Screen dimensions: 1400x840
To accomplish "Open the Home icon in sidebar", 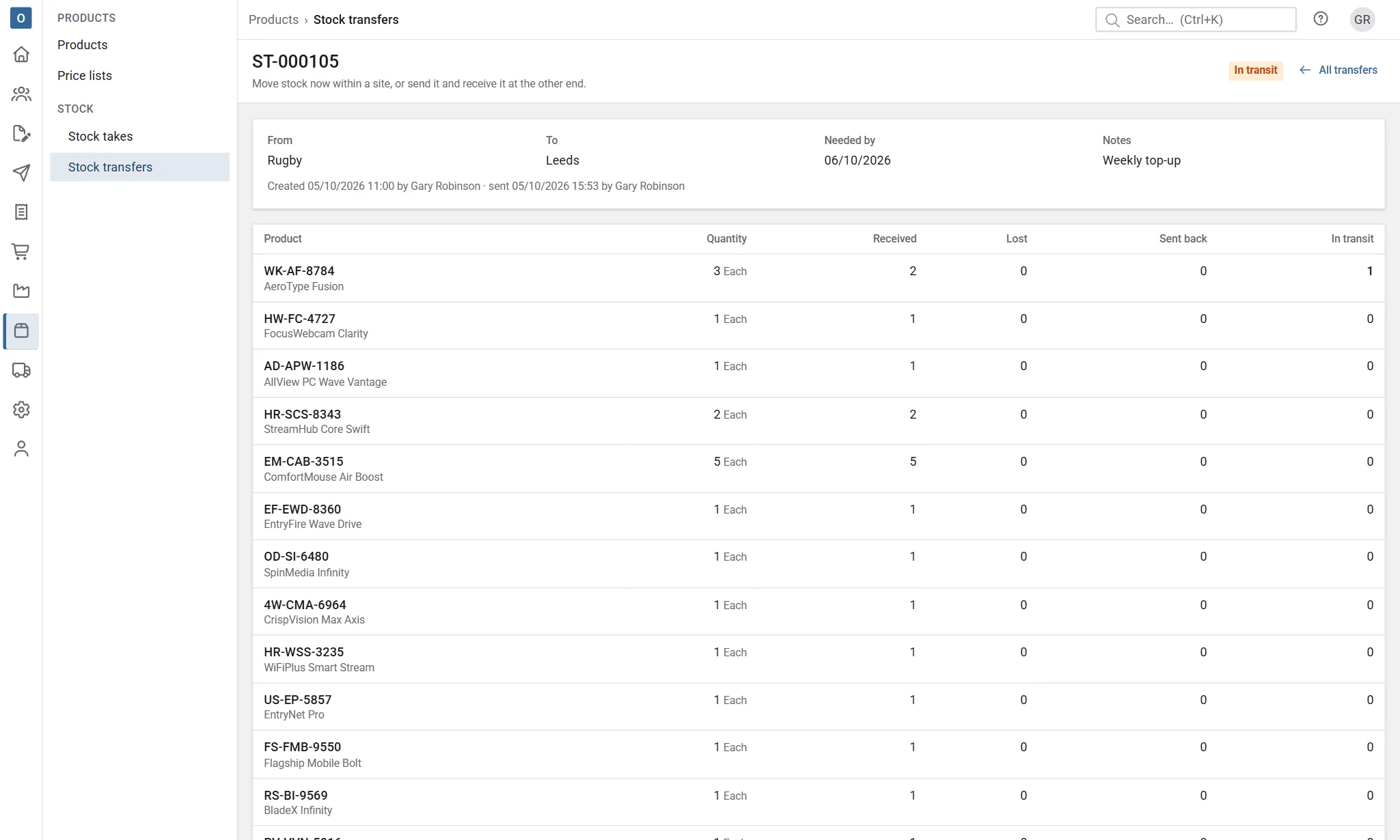I will (21, 55).
